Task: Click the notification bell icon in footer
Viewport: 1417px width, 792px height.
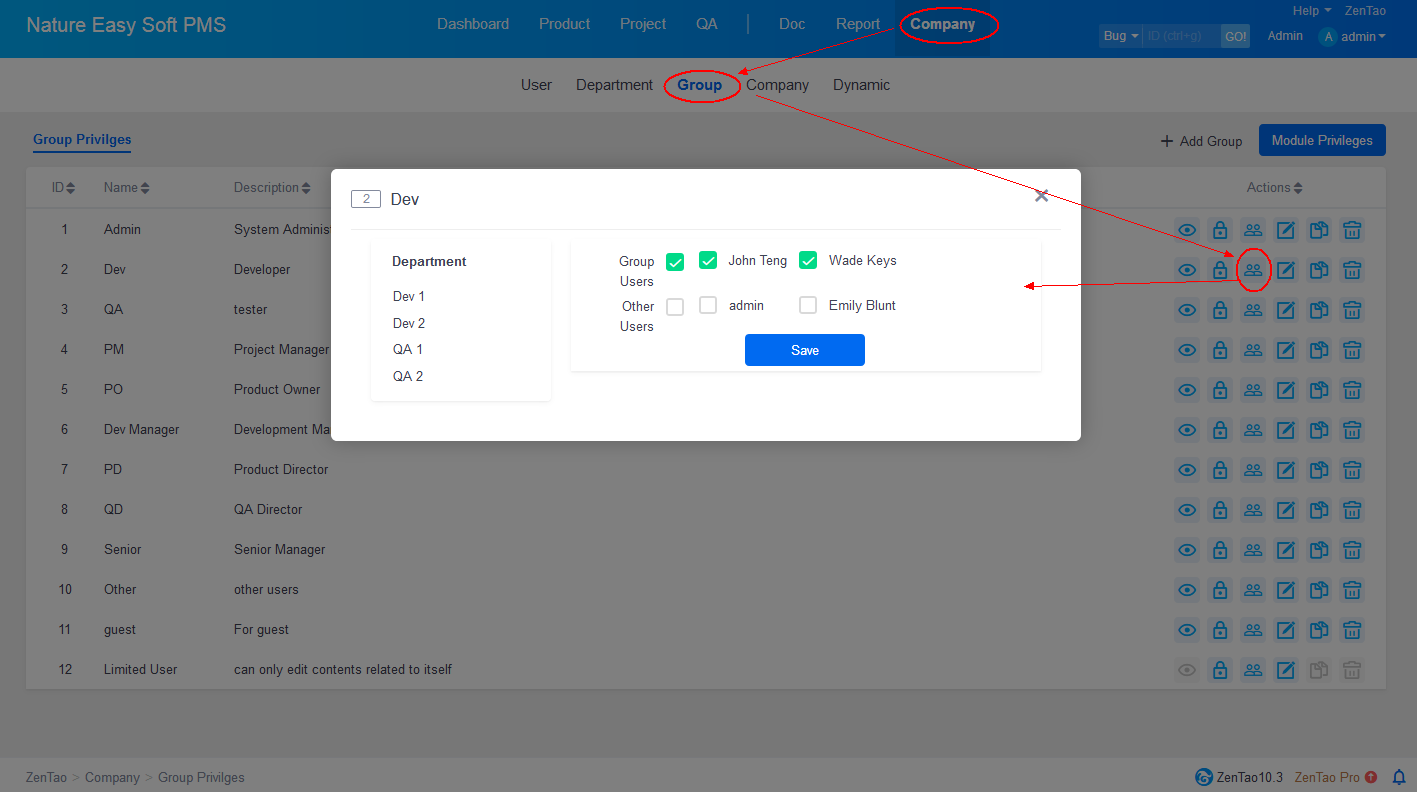Action: coord(1399,777)
